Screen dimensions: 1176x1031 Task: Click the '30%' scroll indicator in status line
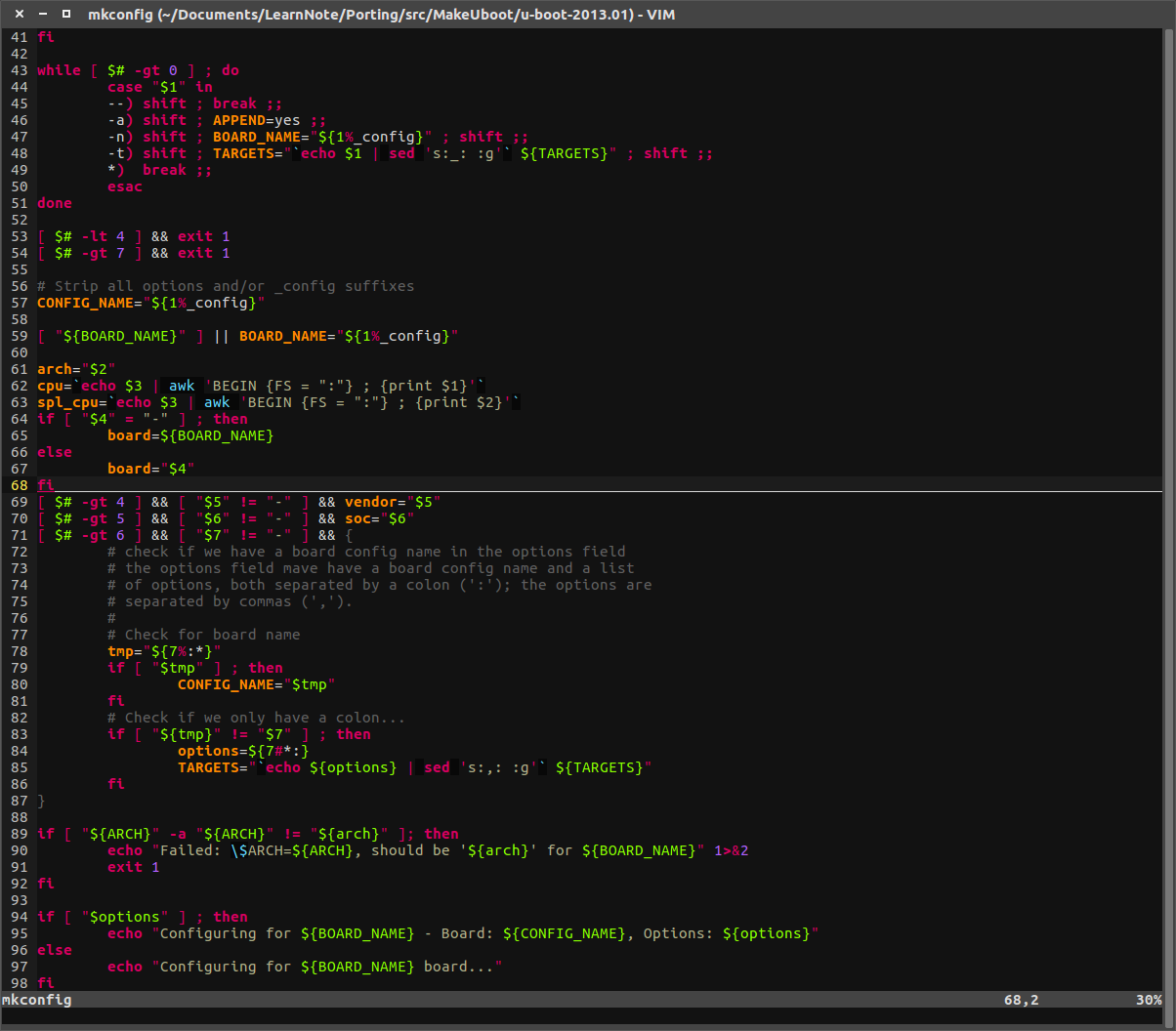click(1149, 1000)
